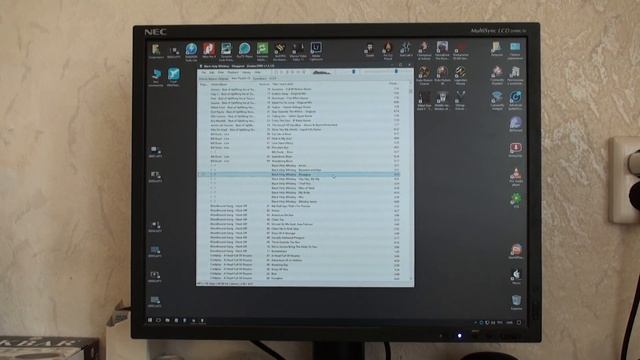Click the Random playback toolbar button
Screen dimensions: 640x360
tap(303, 72)
